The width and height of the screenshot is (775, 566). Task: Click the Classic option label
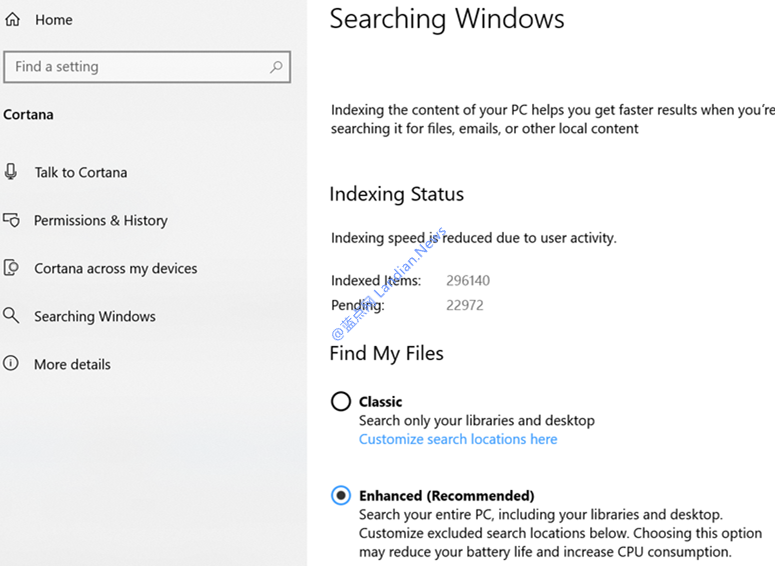click(x=381, y=402)
